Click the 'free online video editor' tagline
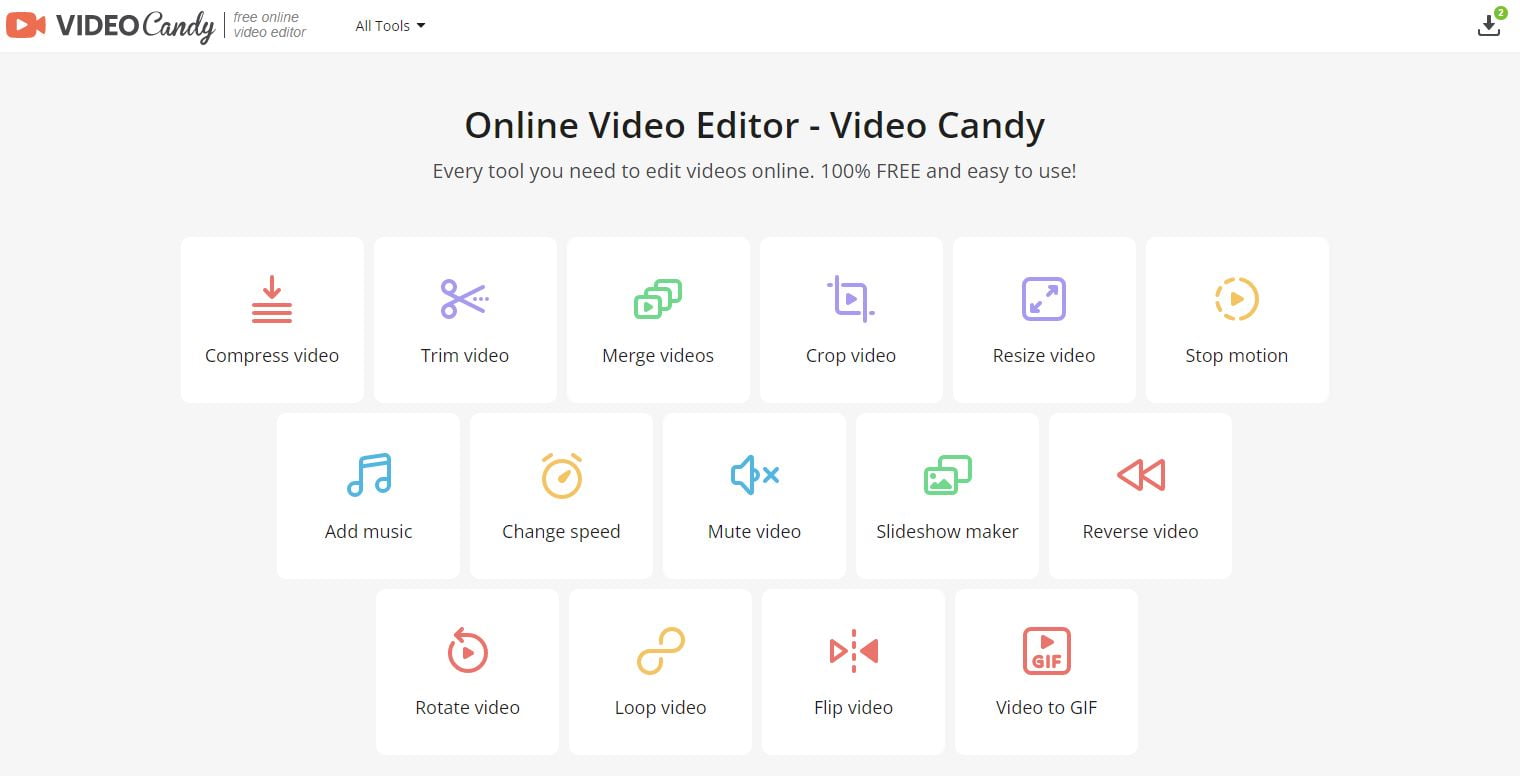 [x=270, y=25]
